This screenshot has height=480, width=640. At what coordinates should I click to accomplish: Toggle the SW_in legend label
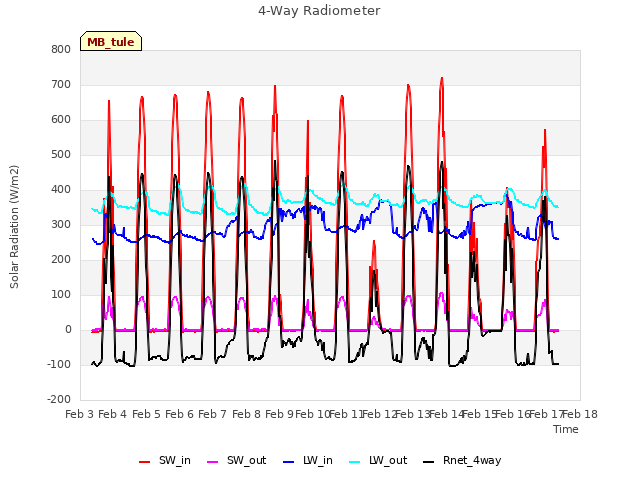coord(175,460)
